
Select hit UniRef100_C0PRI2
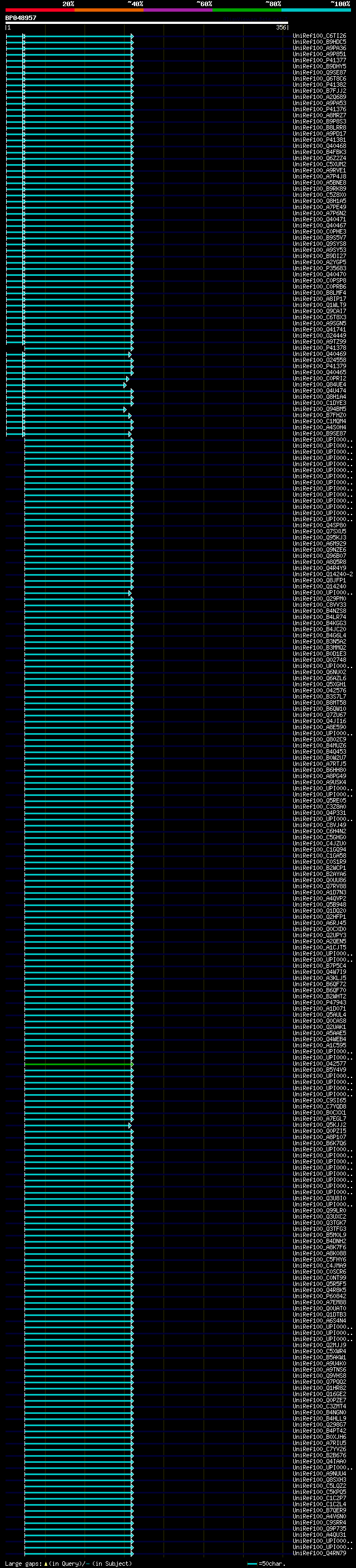coord(319,379)
